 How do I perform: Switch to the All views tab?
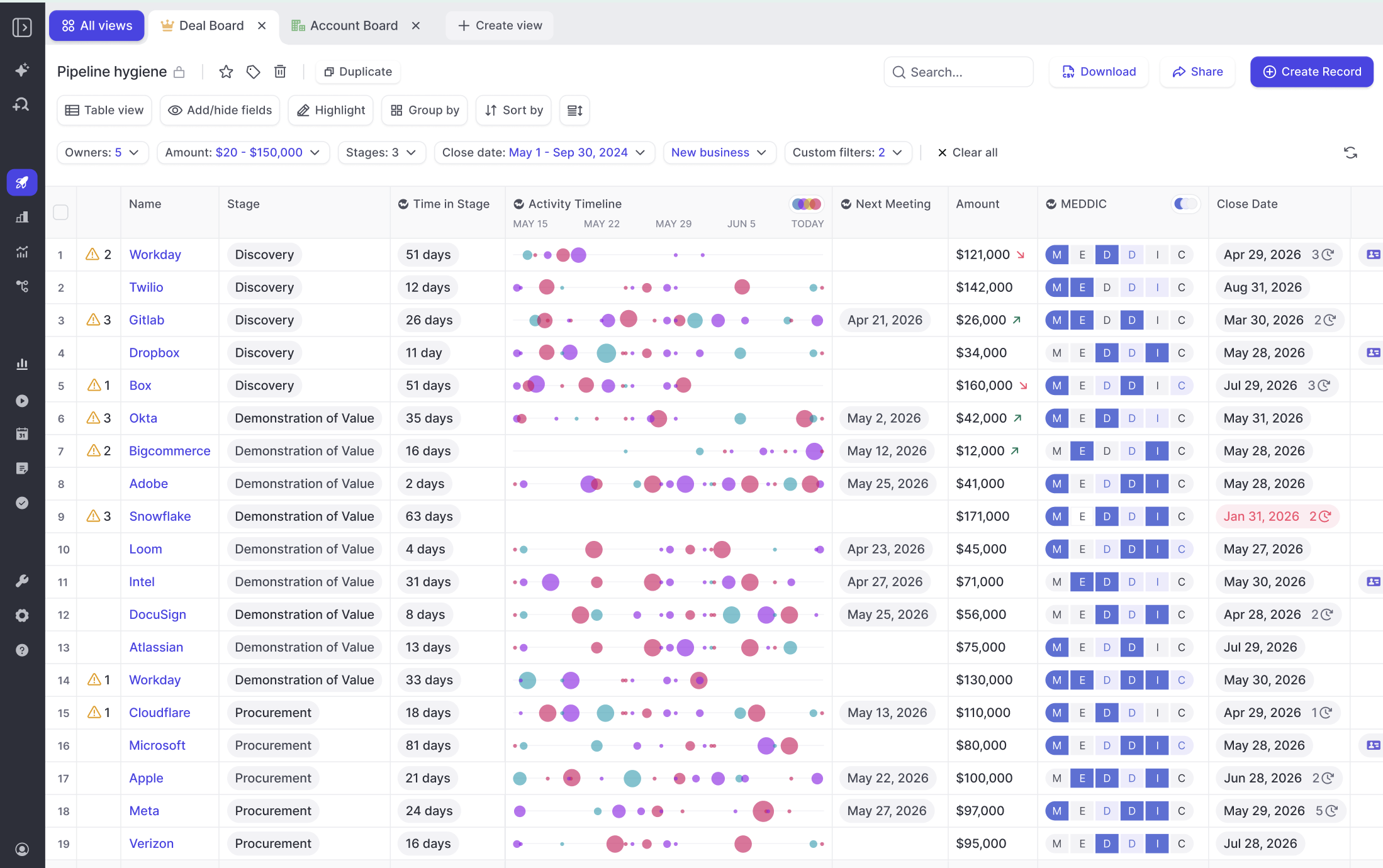click(97, 26)
